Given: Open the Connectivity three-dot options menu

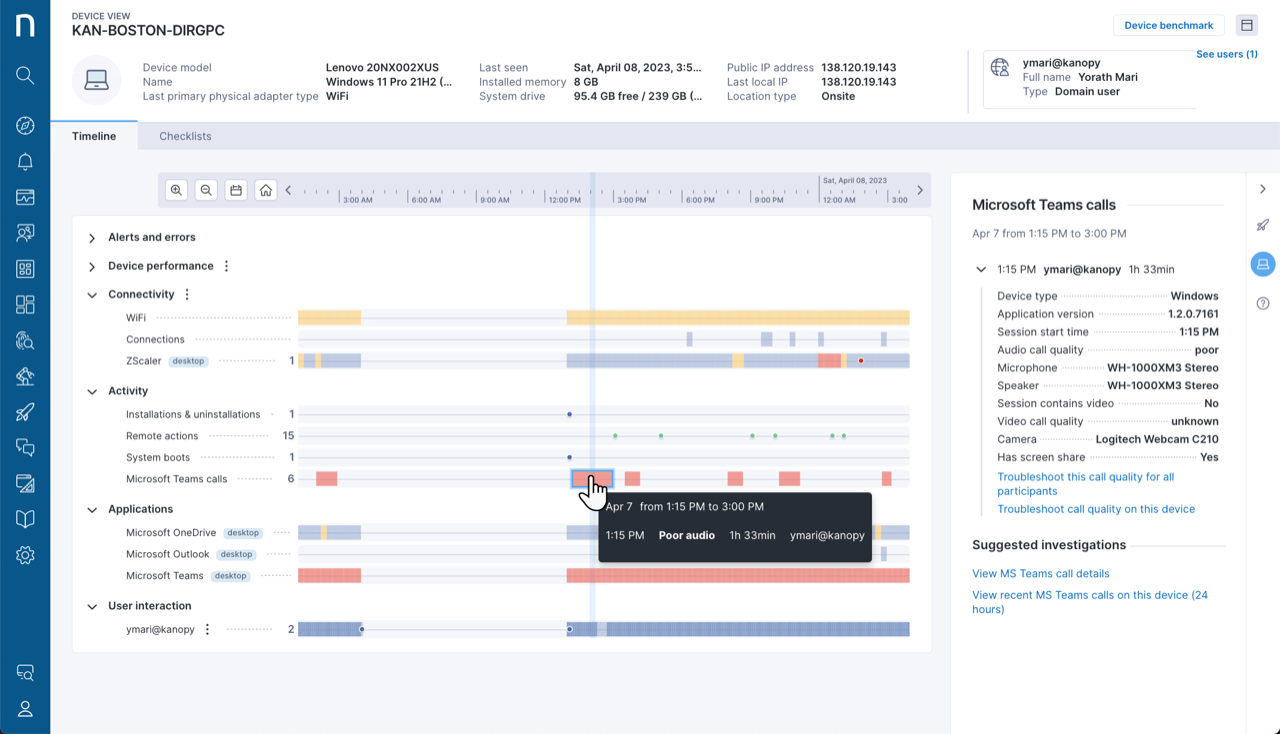Looking at the screenshot, I should tap(187, 295).
